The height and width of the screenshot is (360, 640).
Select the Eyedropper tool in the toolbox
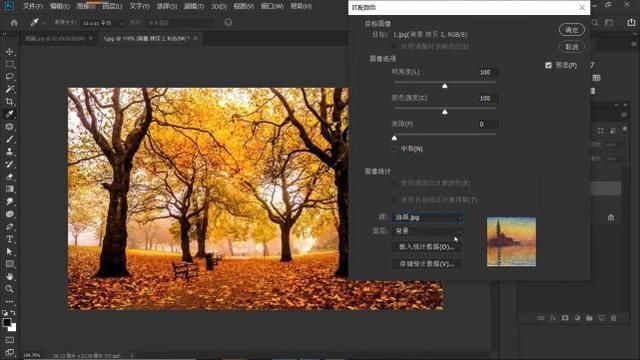(10, 114)
